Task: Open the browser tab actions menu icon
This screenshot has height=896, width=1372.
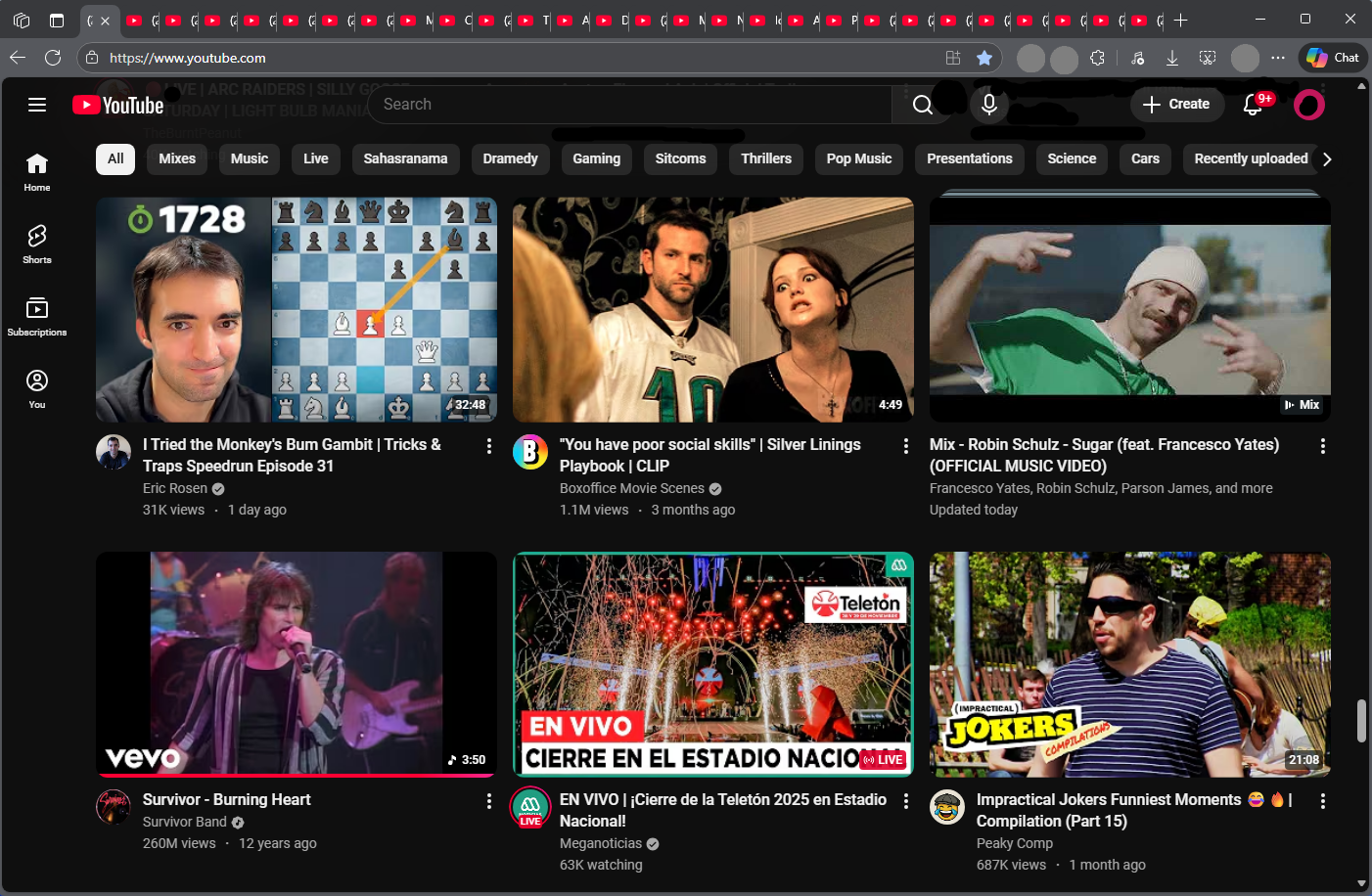Action: [x=57, y=20]
